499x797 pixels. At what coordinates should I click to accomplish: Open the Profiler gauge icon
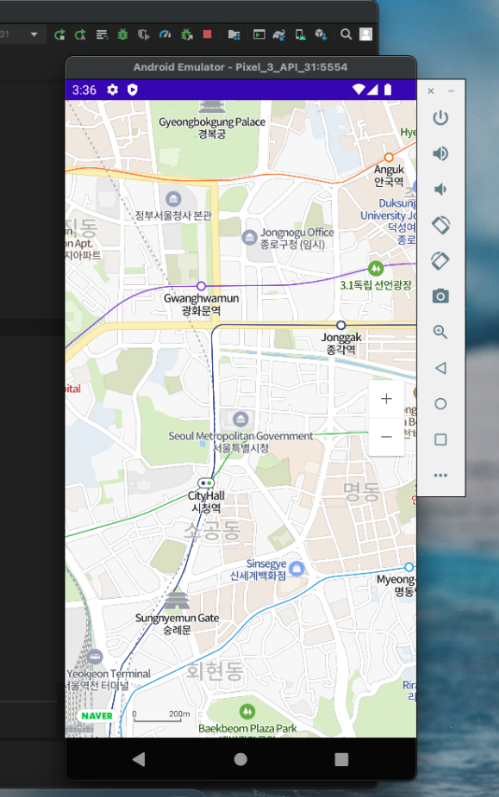tap(165, 35)
